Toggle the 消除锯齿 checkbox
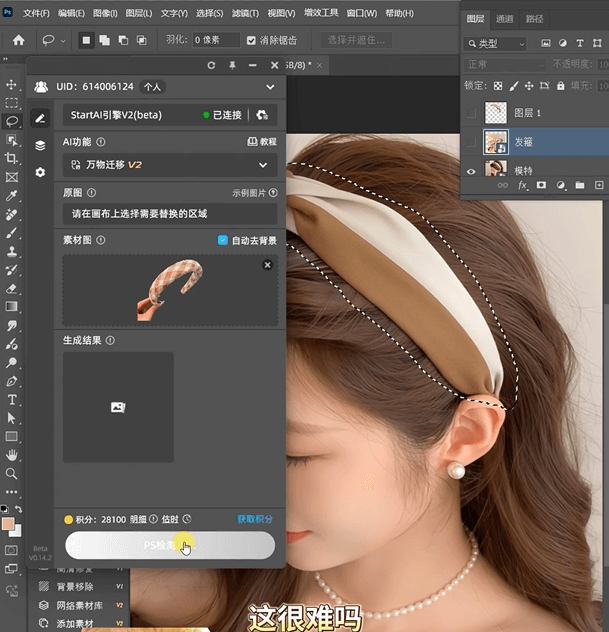 click(251, 40)
